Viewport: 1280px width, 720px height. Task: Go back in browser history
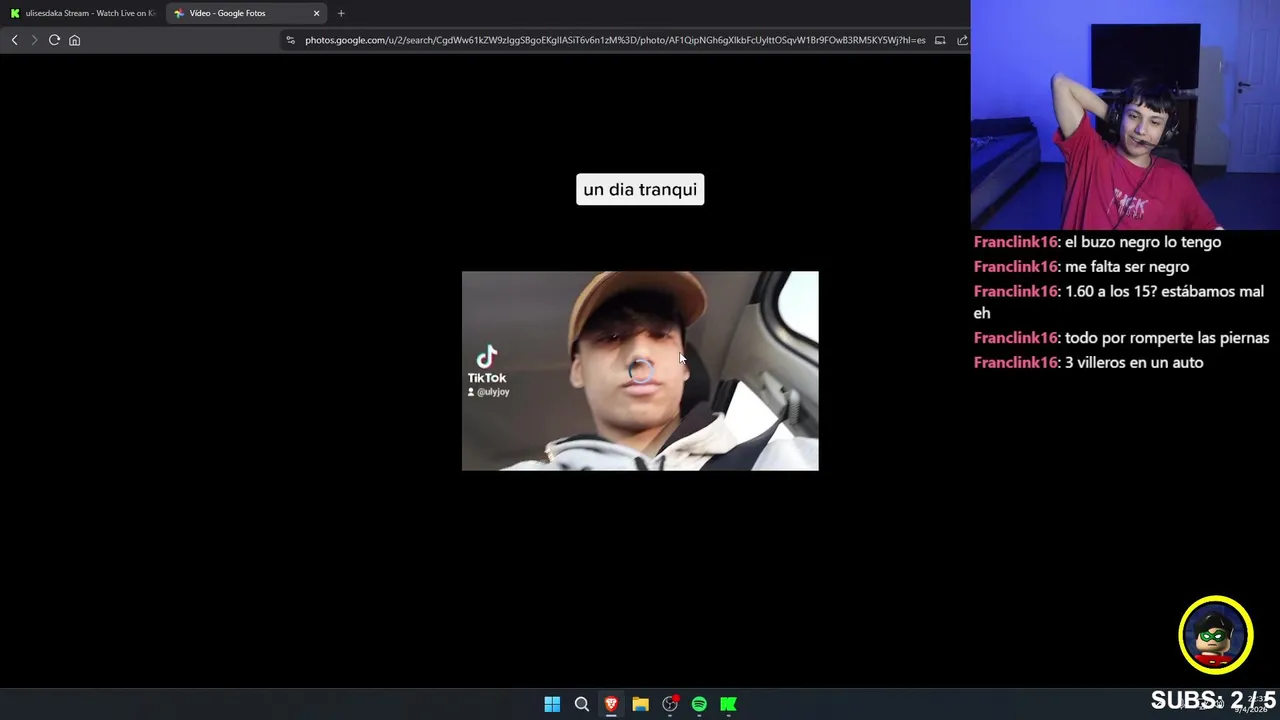[x=14, y=40]
